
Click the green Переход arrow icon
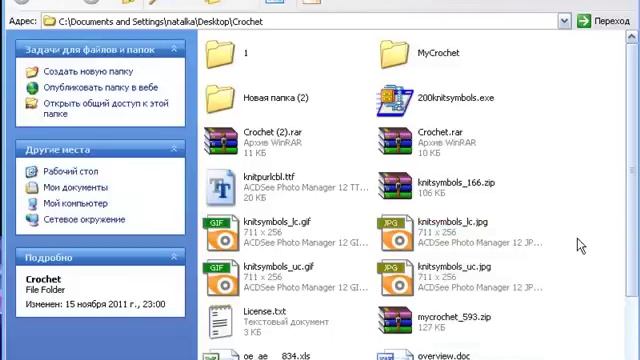tap(584, 21)
